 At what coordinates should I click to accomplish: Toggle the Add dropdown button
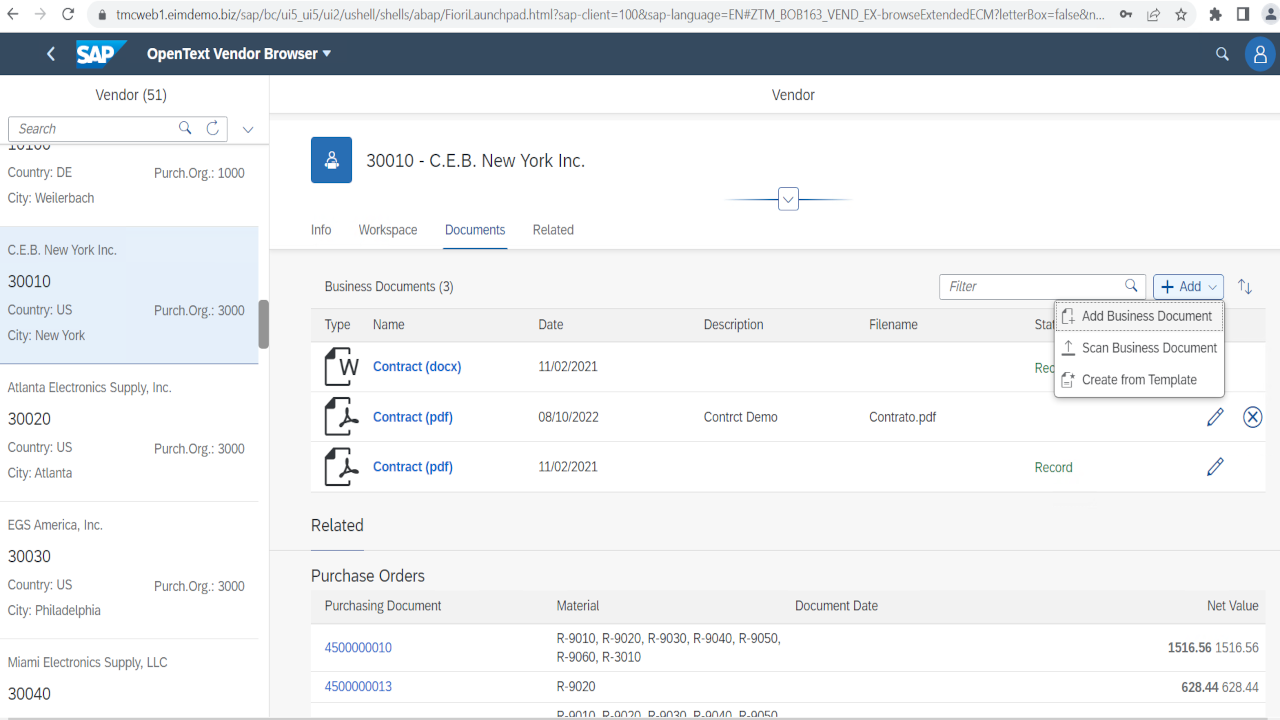click(1188, 287)
